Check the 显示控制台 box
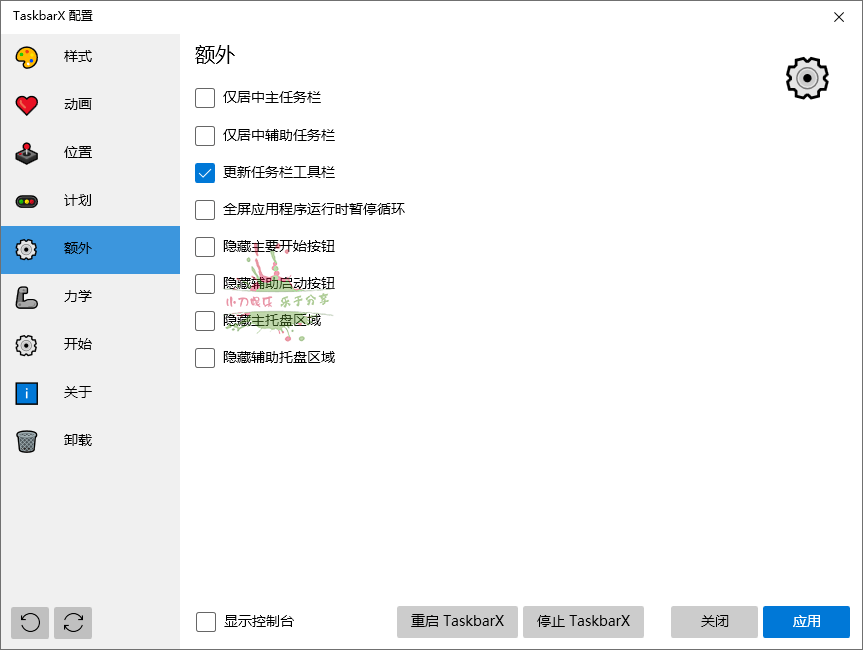 point(206,622)
